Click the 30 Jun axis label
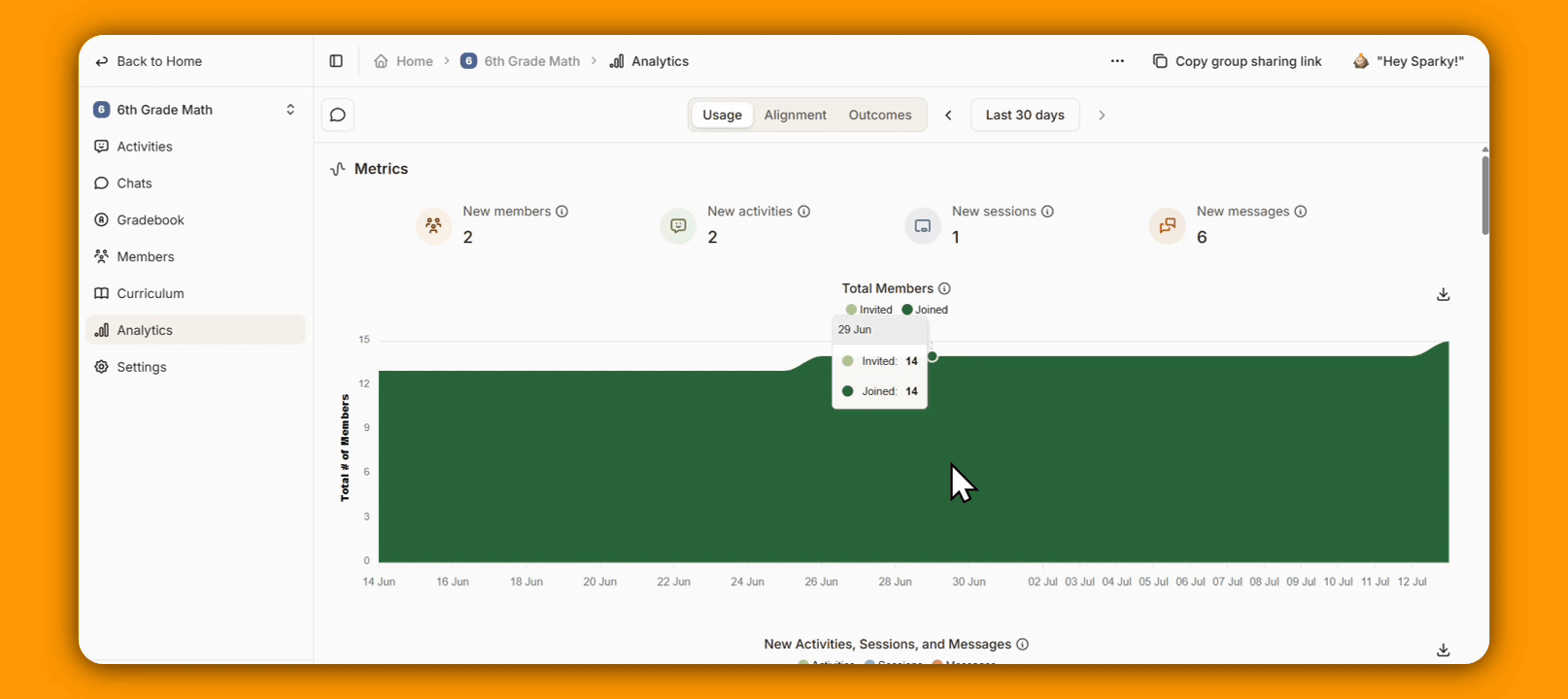Viewport: 1568px width, 699px height. (x=969, y=582)
